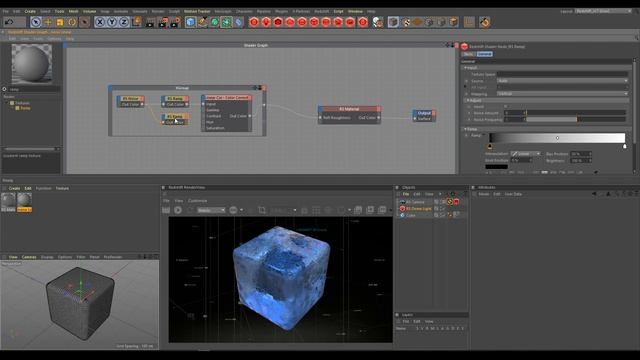Open the Mesh menu
Screen dimensions: 640x360
(x=73, y=11)
